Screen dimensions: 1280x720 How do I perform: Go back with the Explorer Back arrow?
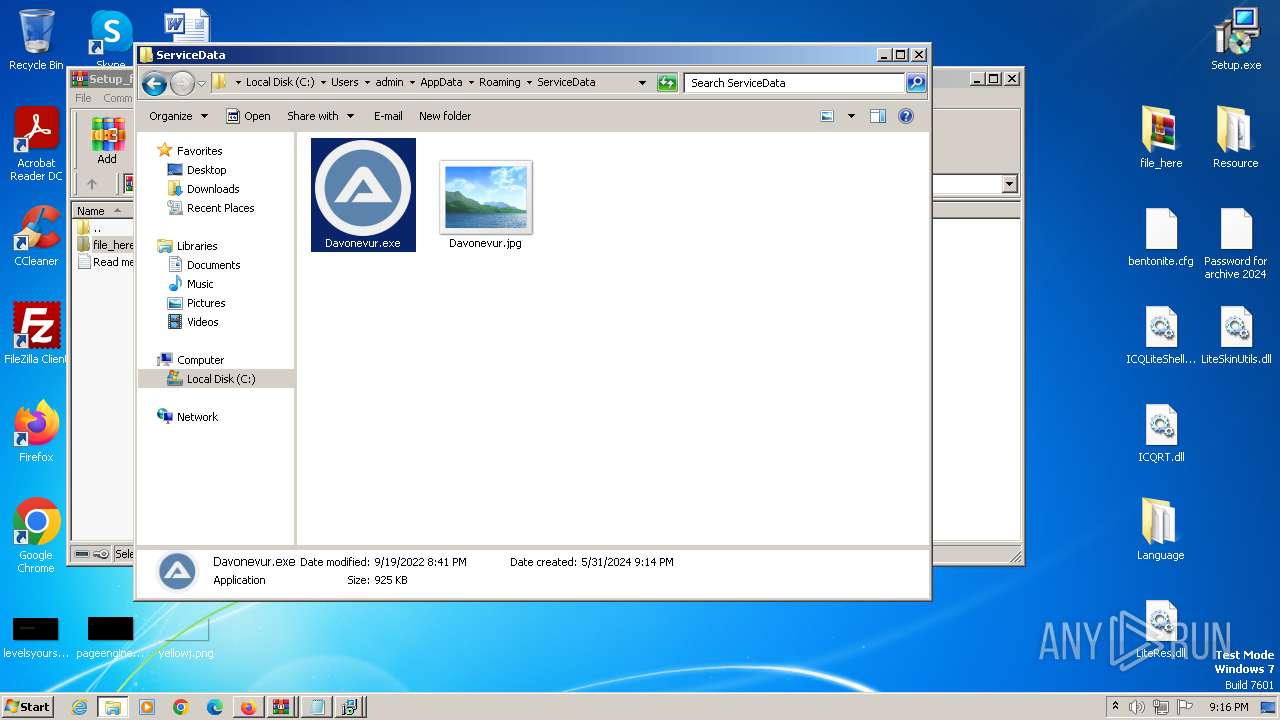(x=154, y=83)
